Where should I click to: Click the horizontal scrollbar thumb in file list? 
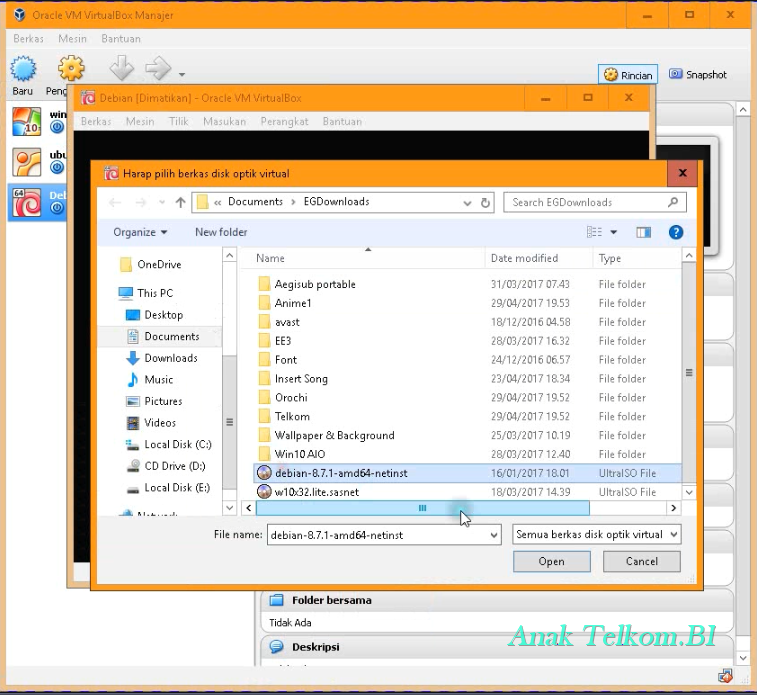pos(422,508)
